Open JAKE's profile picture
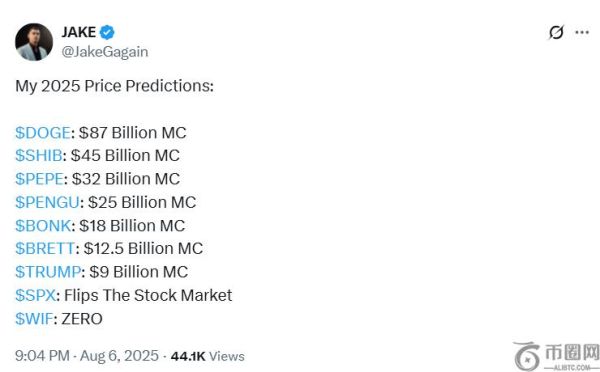This screenshot has height=372, width=600. [34, 42]
